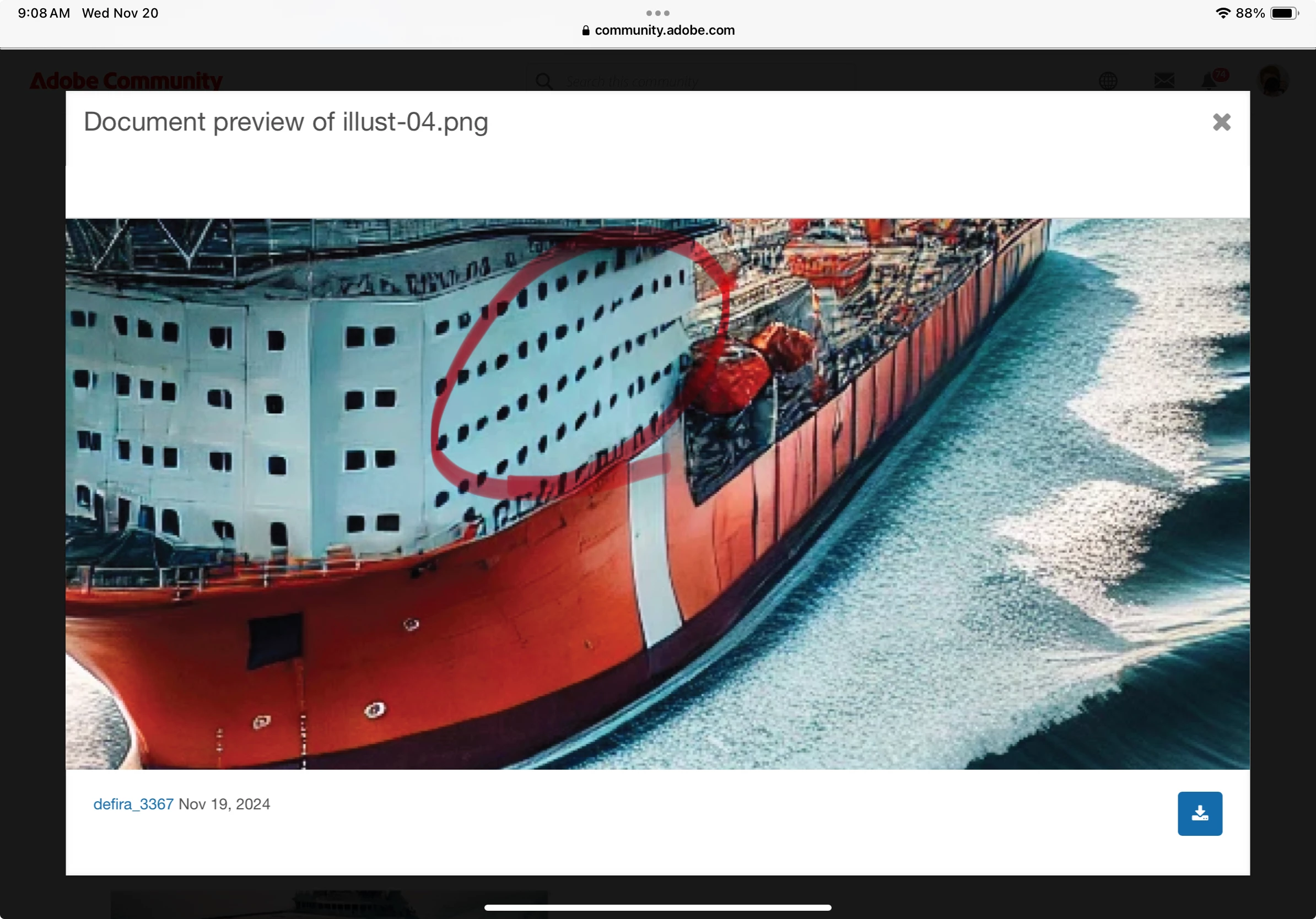This screenshot has height=919, width=1316.
Task: Open the user avatar menu
Action: tap(1272, 80)
